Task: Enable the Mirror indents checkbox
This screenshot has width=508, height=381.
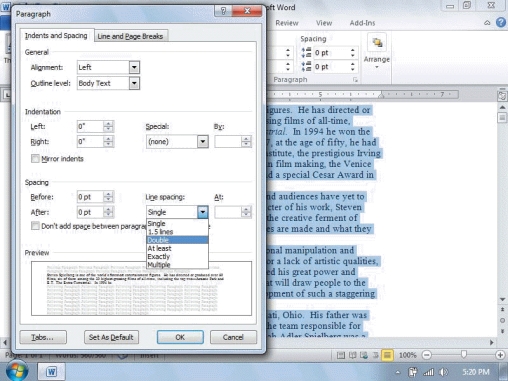Action: click(x=35, y=159)
